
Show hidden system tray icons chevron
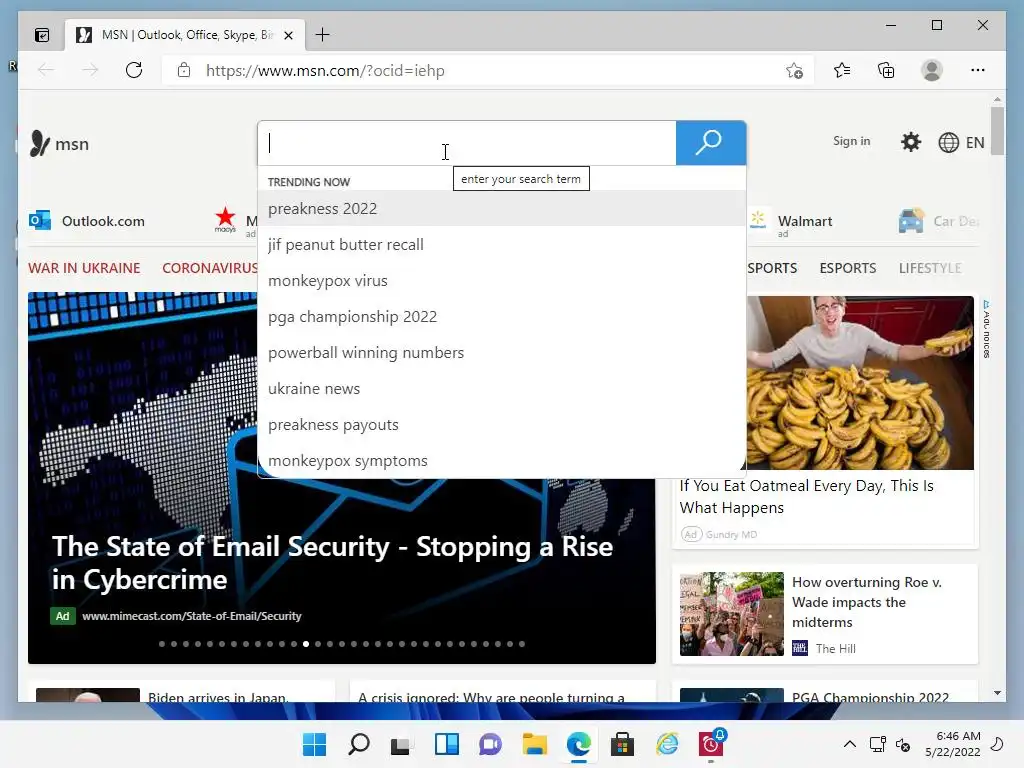coord(850,744)
